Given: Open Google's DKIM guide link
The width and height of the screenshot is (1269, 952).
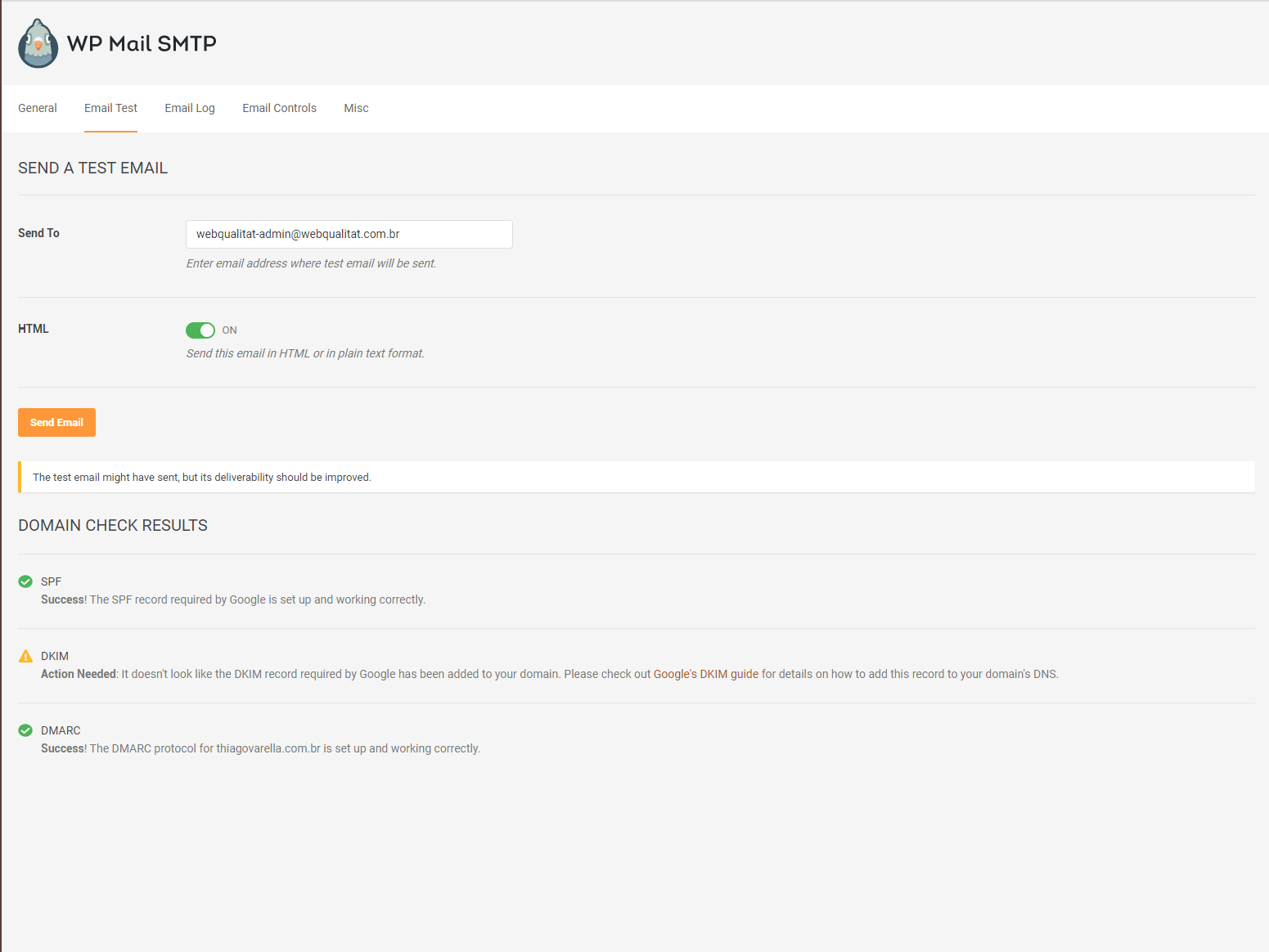Looking at the screenshot, I should tap(706, 674).
